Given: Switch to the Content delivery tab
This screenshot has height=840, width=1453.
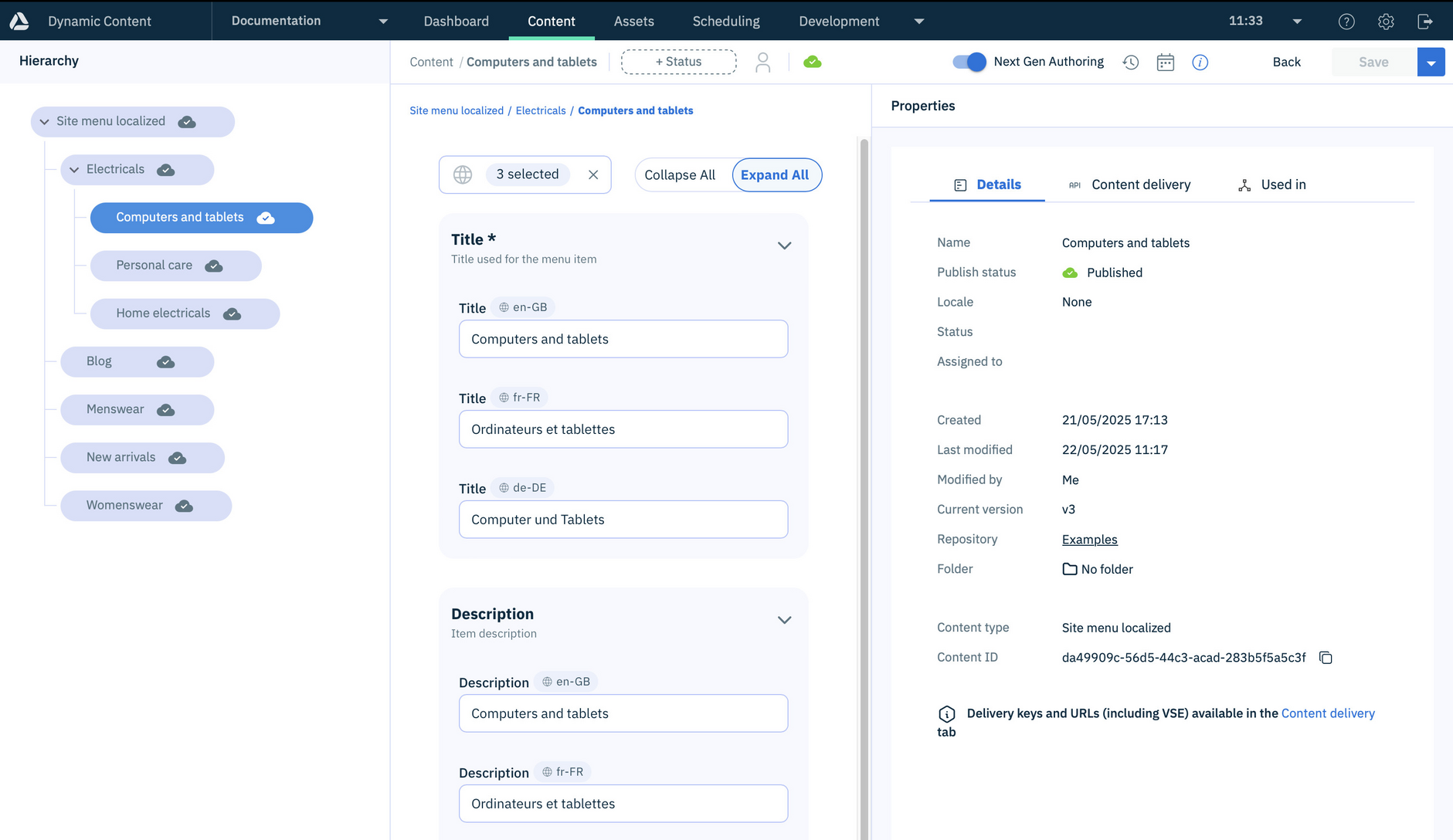Looking at the screenshot, I should [1130, 185].
